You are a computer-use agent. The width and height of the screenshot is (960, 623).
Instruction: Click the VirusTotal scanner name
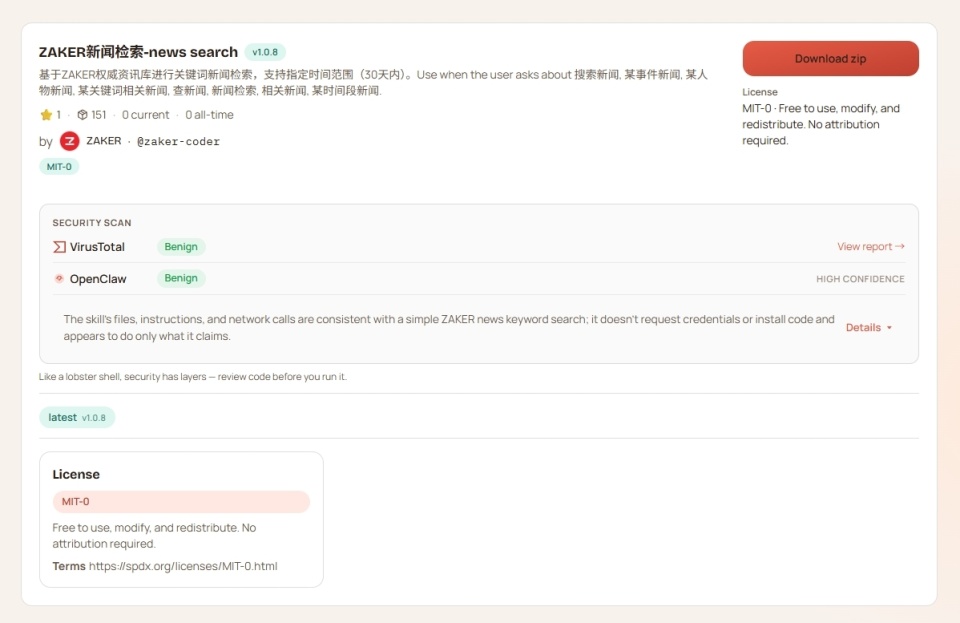click(97, 247)
